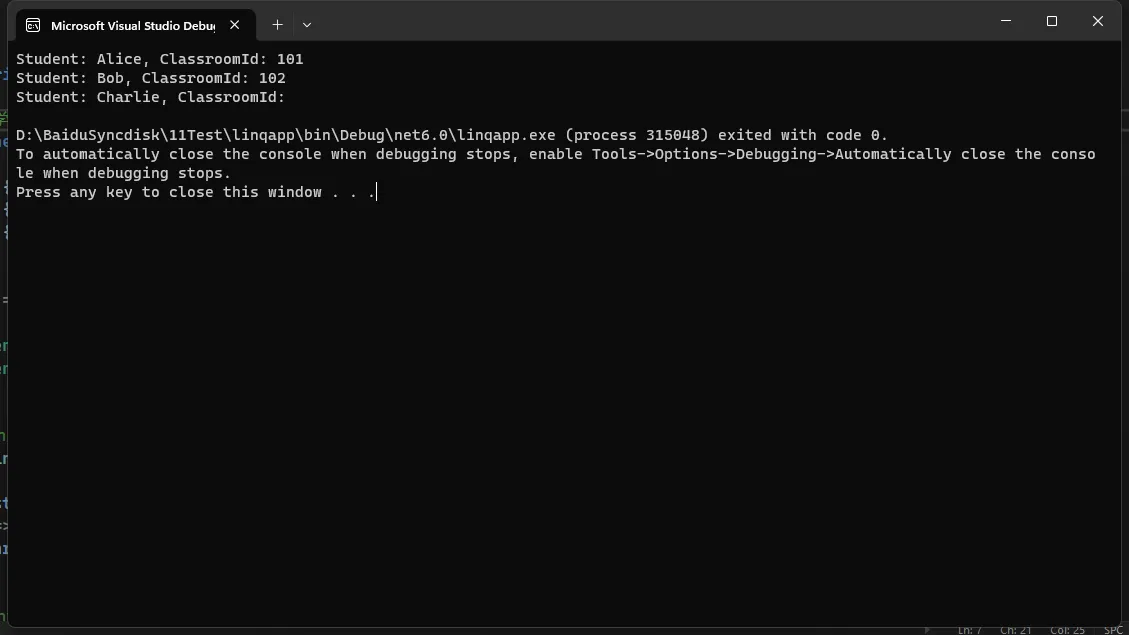Close the debug console window
The width and height of the screenshot is (1129, 635).
point(1098,21)
